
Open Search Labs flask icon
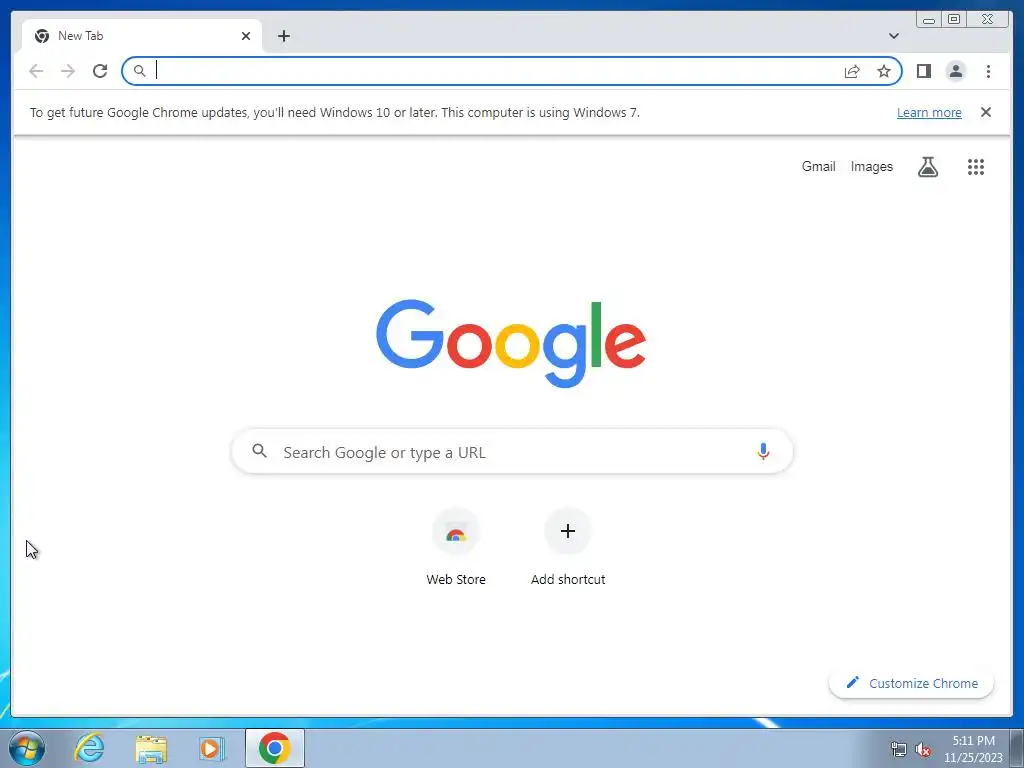(927, 167)
